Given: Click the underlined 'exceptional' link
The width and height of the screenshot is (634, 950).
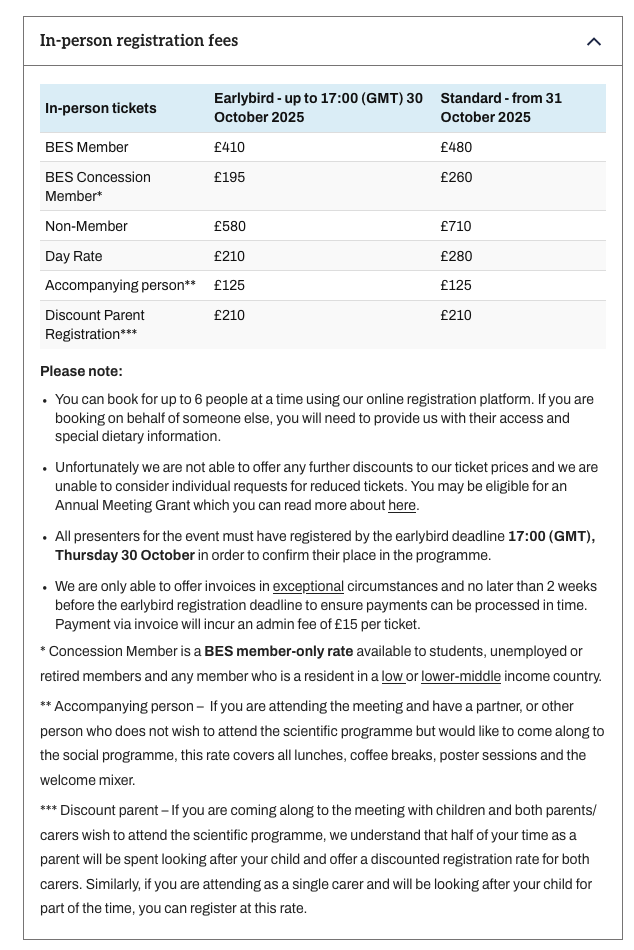Looking at the screenshot, I should tap(308, 587).
